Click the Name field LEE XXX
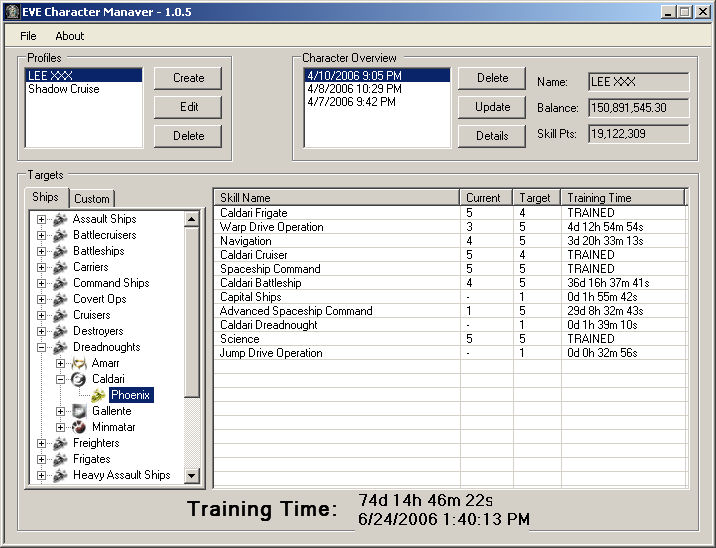The width and height of the screenshot is (716, 548). click(x=638, y=82)
